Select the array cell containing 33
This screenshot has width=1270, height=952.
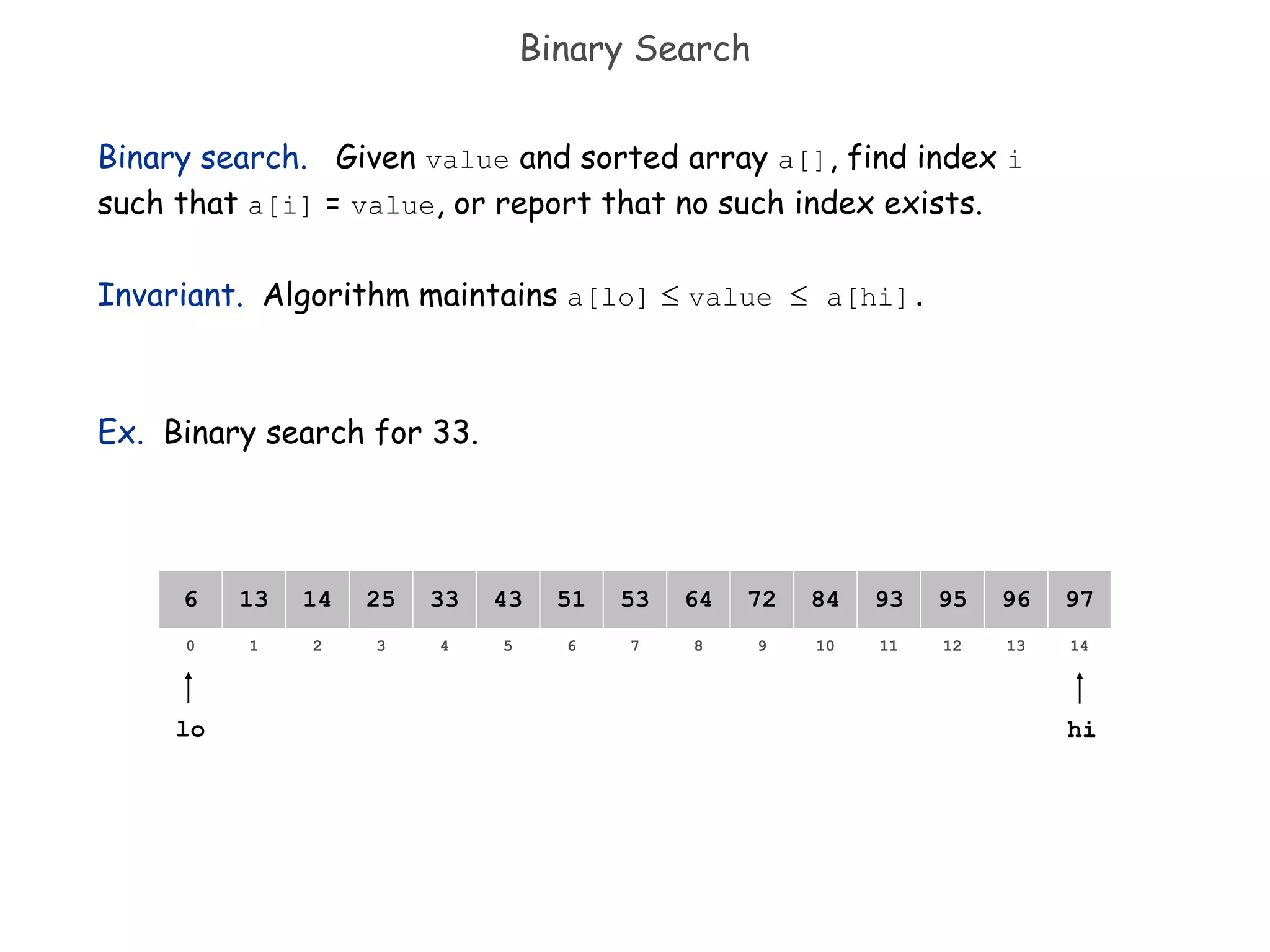445,599
